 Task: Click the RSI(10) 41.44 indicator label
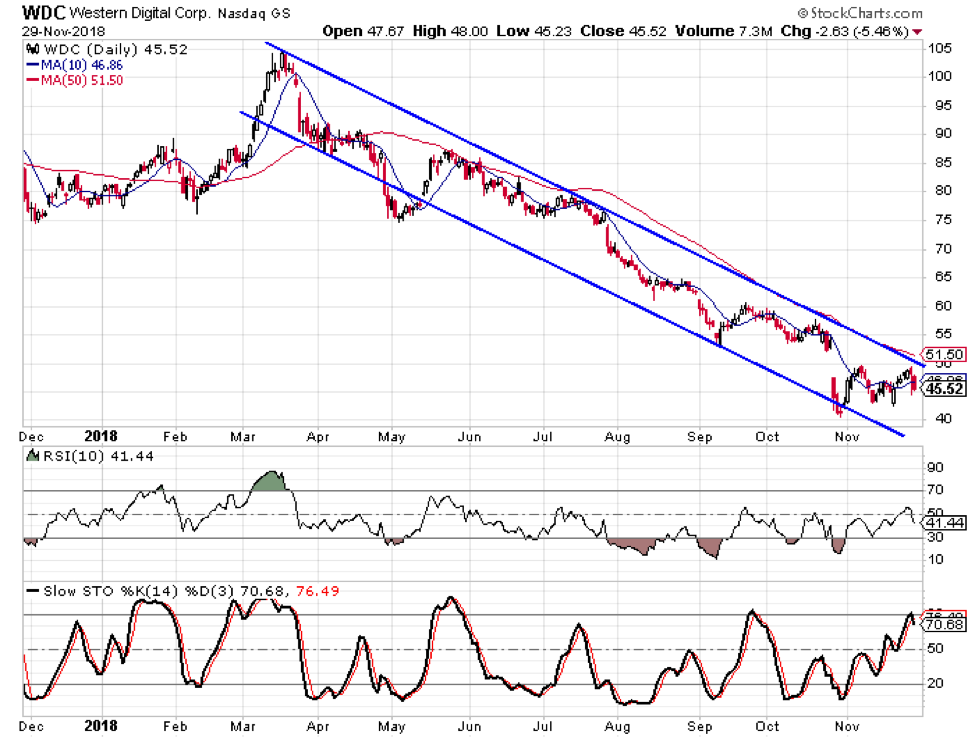tap(98, 456)
